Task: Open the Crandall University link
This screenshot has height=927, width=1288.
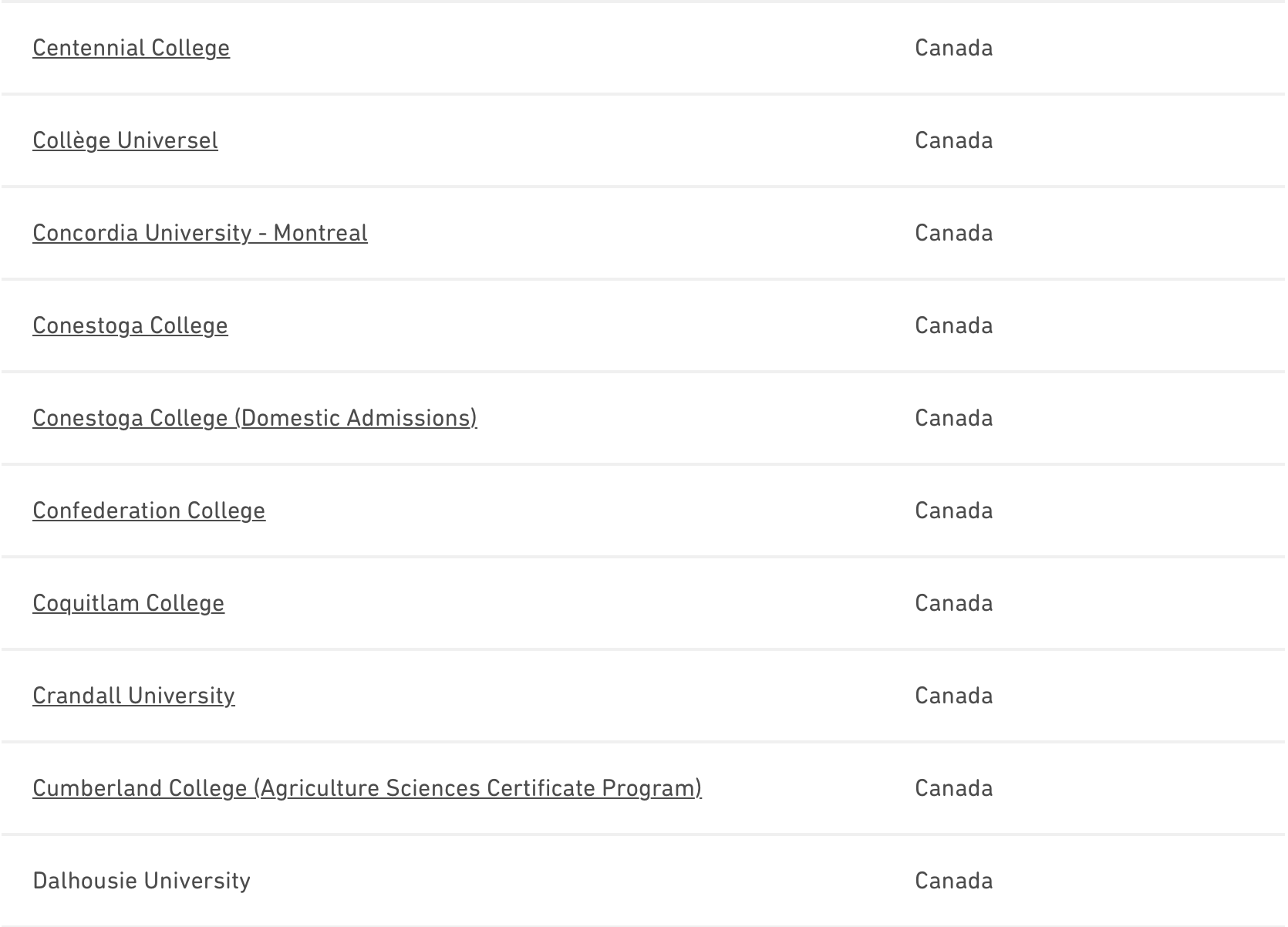Action: click(x=133, y=696)
